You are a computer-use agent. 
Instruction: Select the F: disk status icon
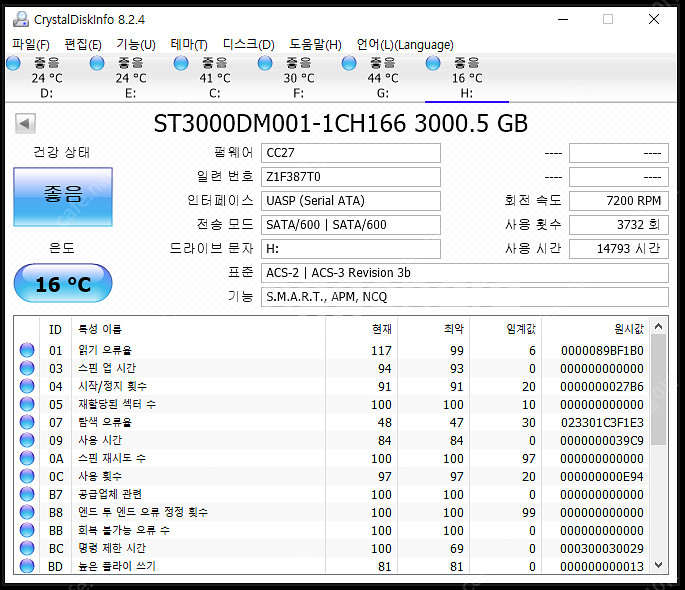tap(265, 63)
